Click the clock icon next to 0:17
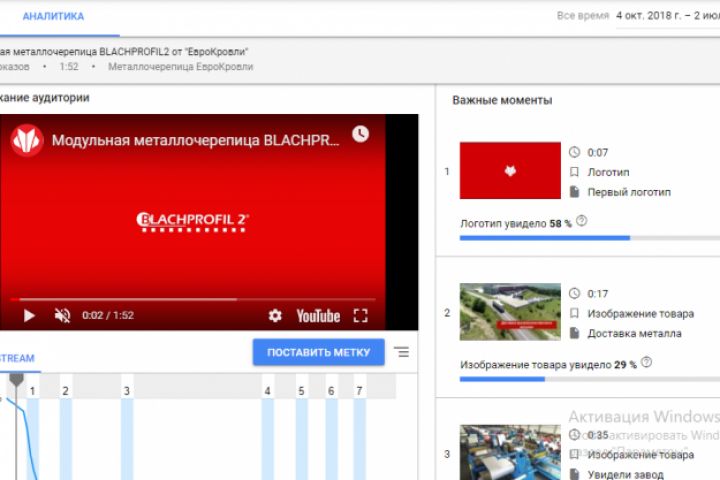Image resolution: width=720 pixels, height=480 pixels. 574,294
